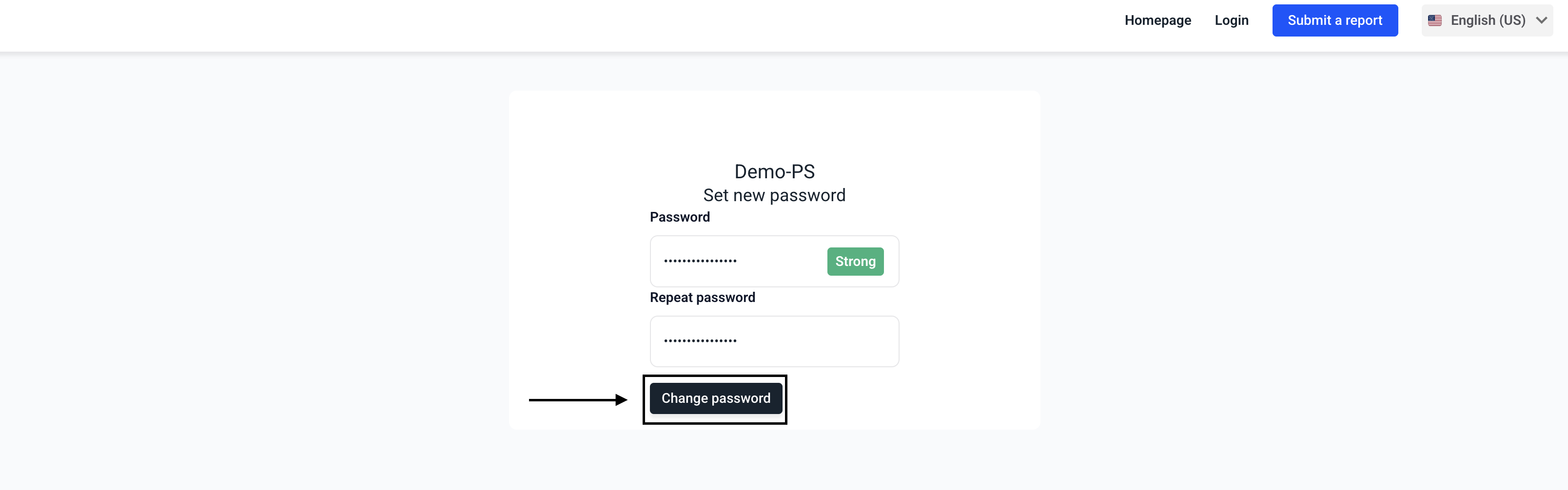Viewport: 1568px width, 490px height.
Task: Click empty header area left of Homepage
Action: pos(548,24)
